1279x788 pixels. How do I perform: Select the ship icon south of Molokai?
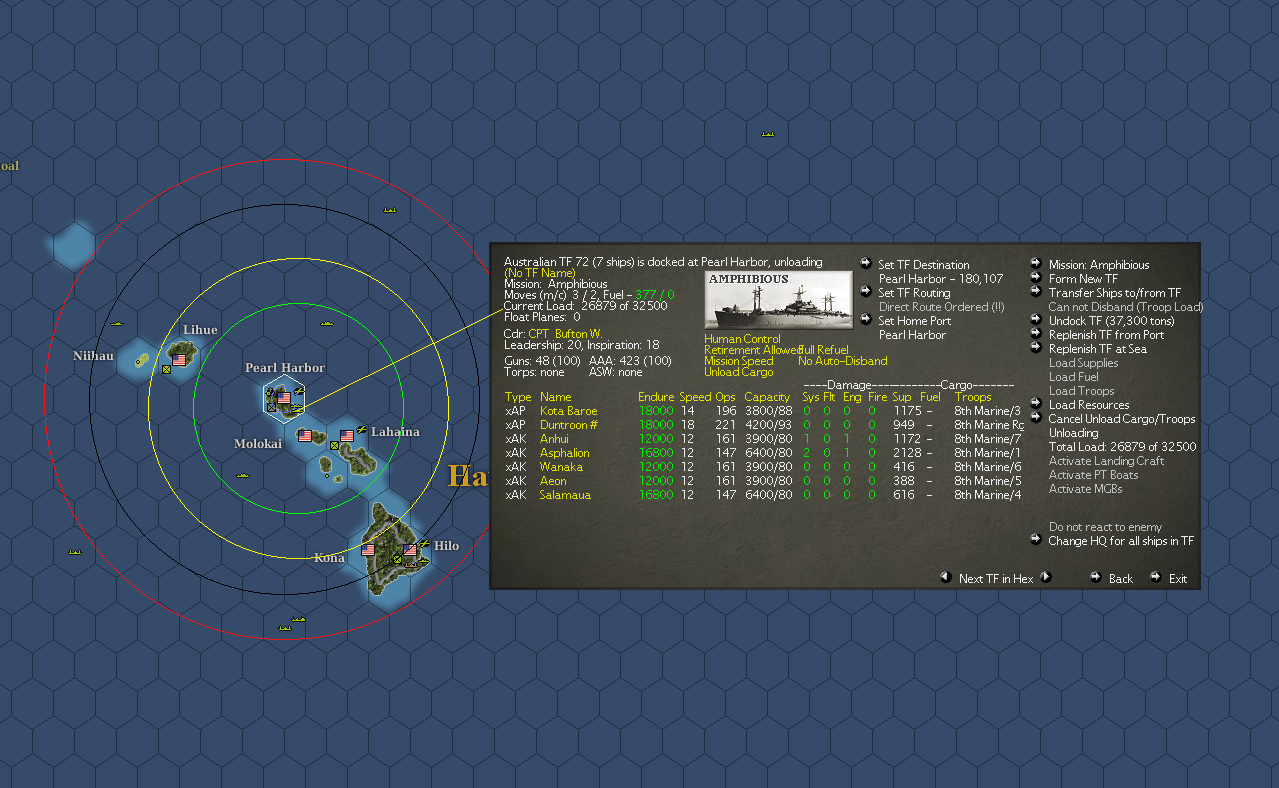[x=243, y=476]
